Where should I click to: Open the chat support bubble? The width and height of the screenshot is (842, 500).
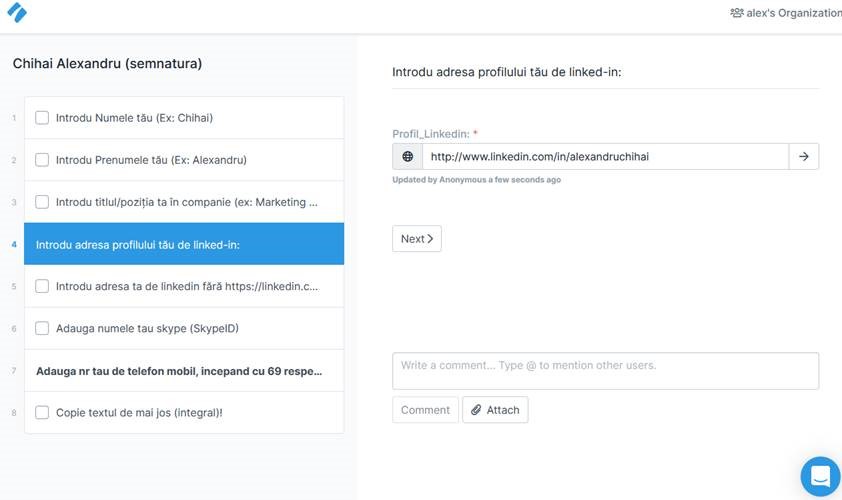tap(820, 476)
